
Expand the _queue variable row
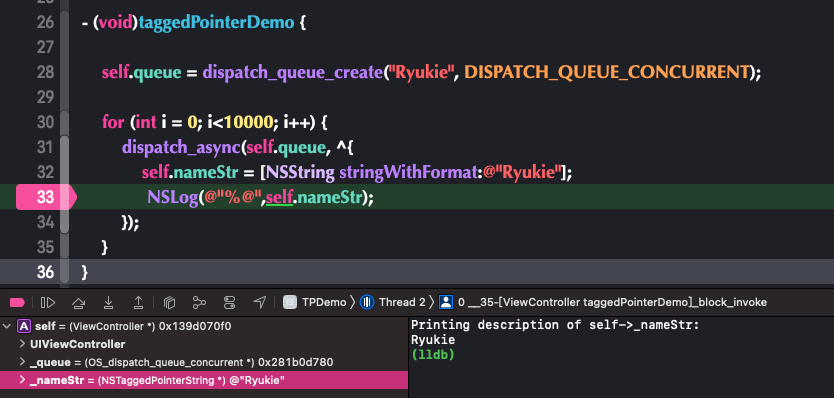pyautogui.click(x=22, y=362)
